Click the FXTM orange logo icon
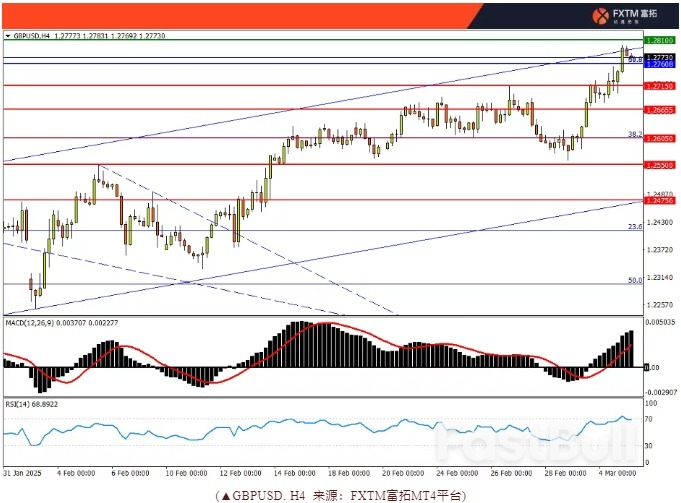This screenshot has width=681, height=503. coord(601,15)
